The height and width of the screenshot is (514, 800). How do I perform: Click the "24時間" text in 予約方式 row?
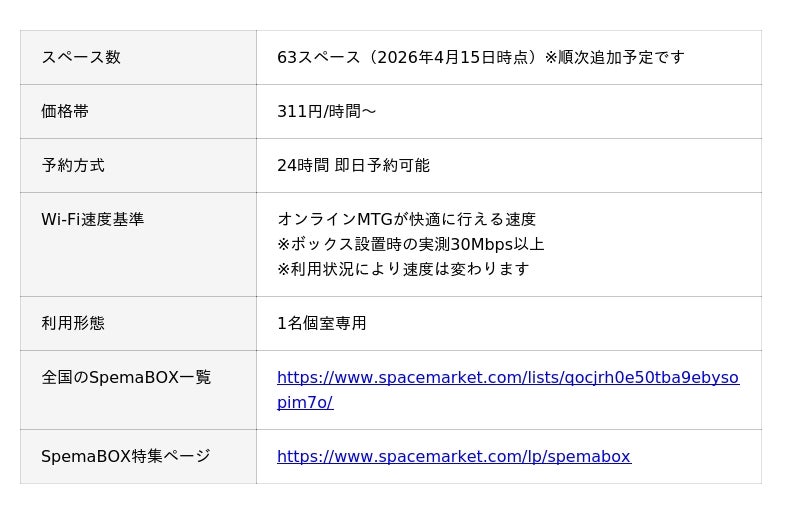coord(302,166)
